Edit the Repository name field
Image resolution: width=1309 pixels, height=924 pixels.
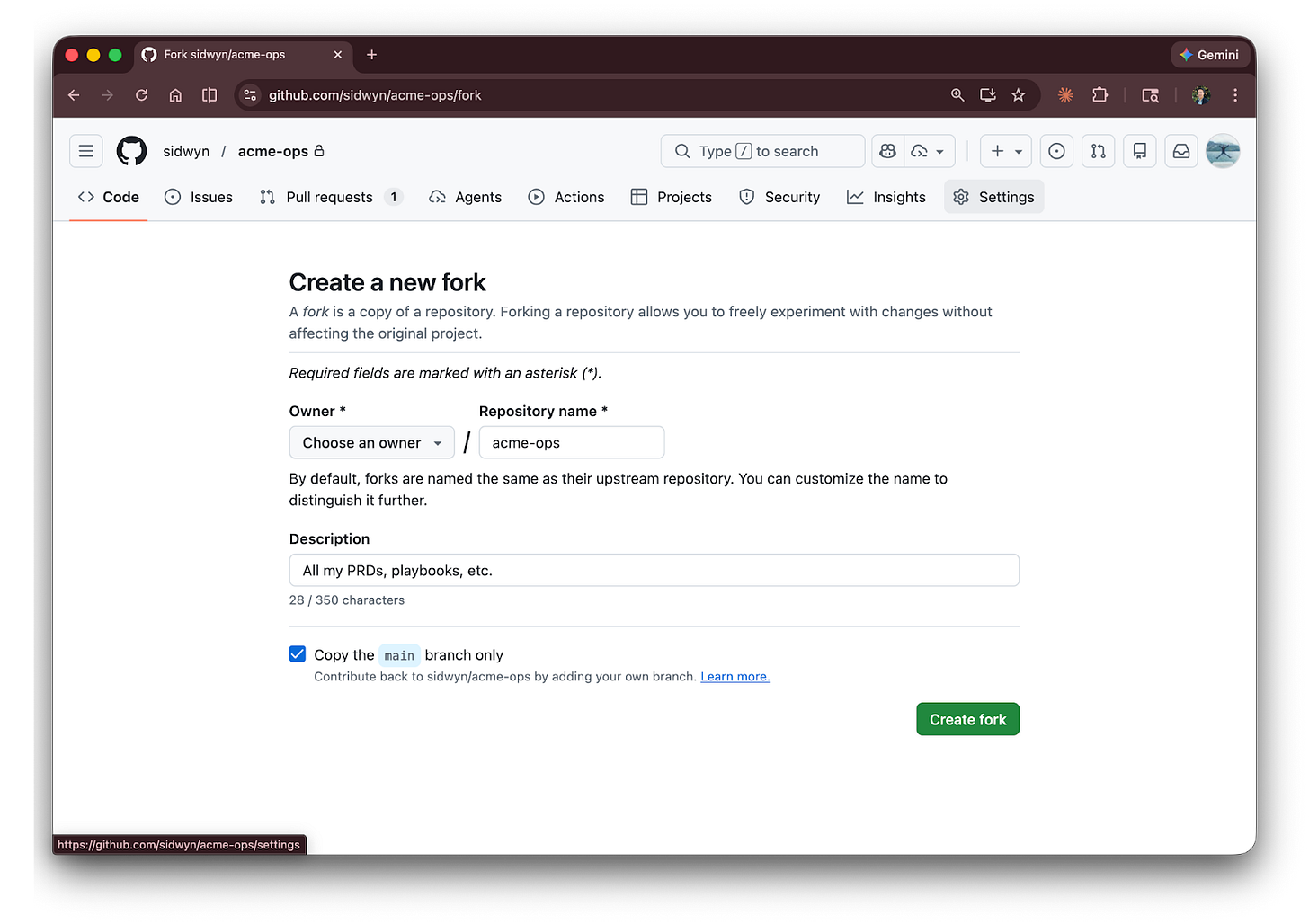click(x=572, y=442)
